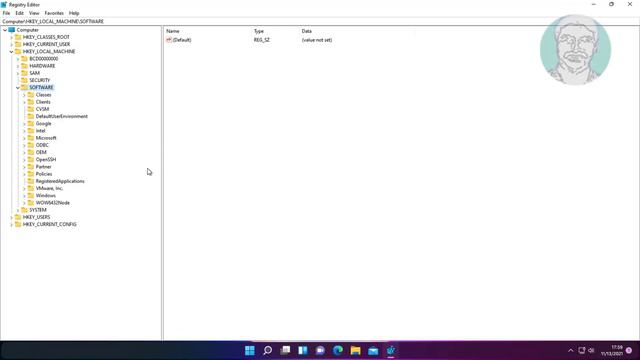Select the VMware, Inc. key
The width and height of the screenshot is (640, 360).
point(49,189)
